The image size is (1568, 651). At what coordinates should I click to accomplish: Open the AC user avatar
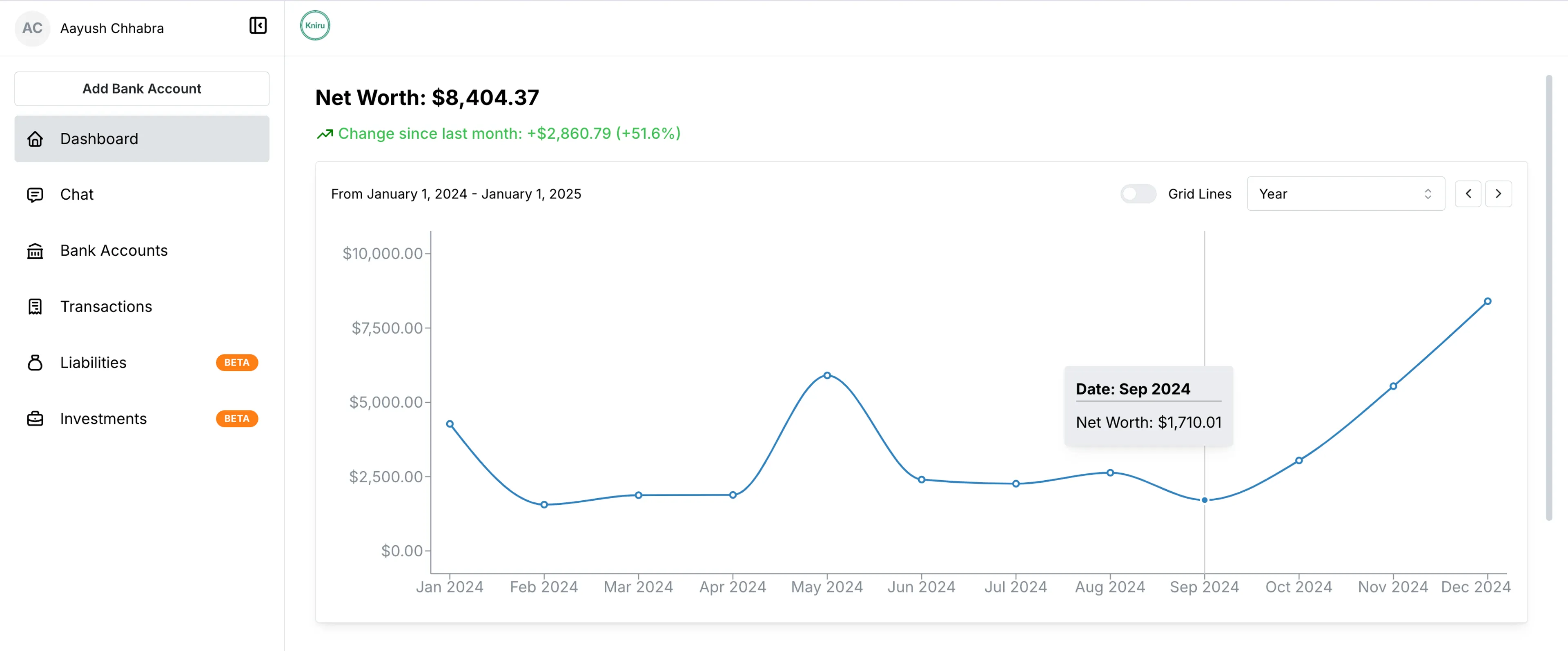coord(32,28)
